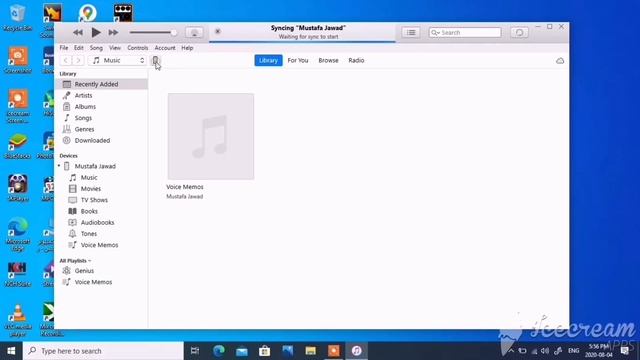Screen dimensions: 640x360
Task: Open the Up Next list view button
Action: (411, 33)
